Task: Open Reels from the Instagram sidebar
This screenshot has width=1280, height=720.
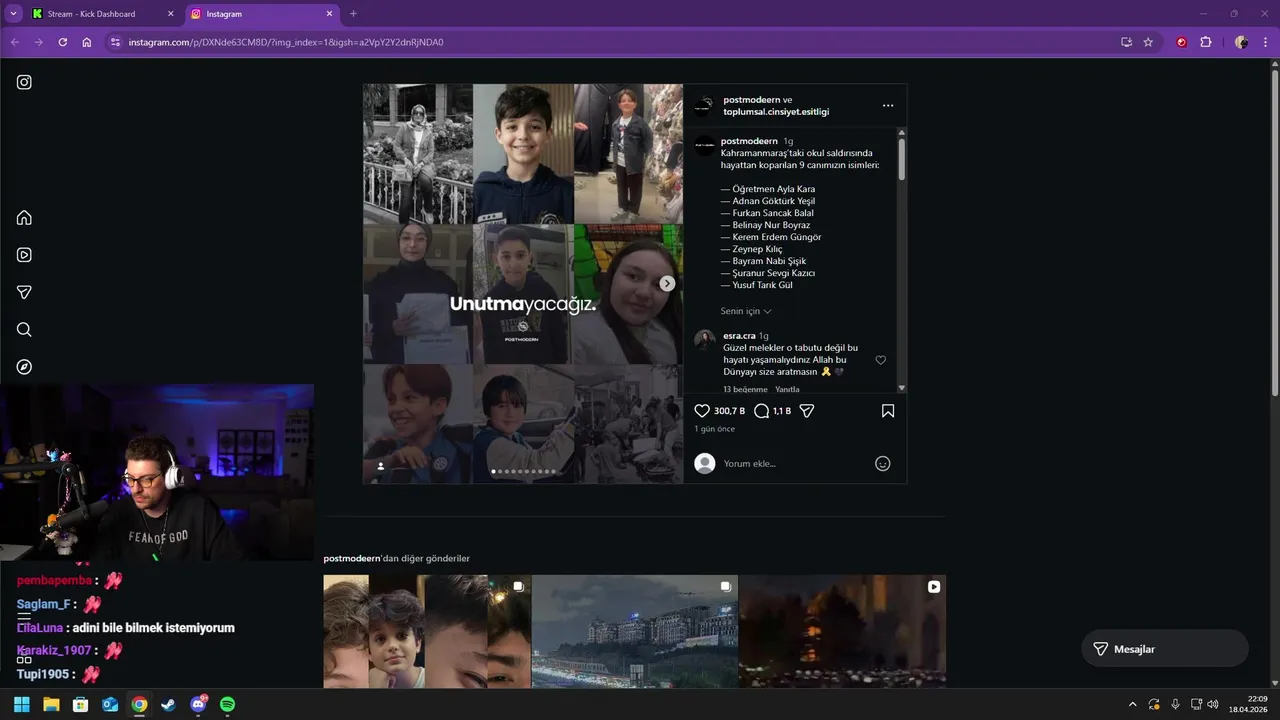Action: click(x=24, y=255)
